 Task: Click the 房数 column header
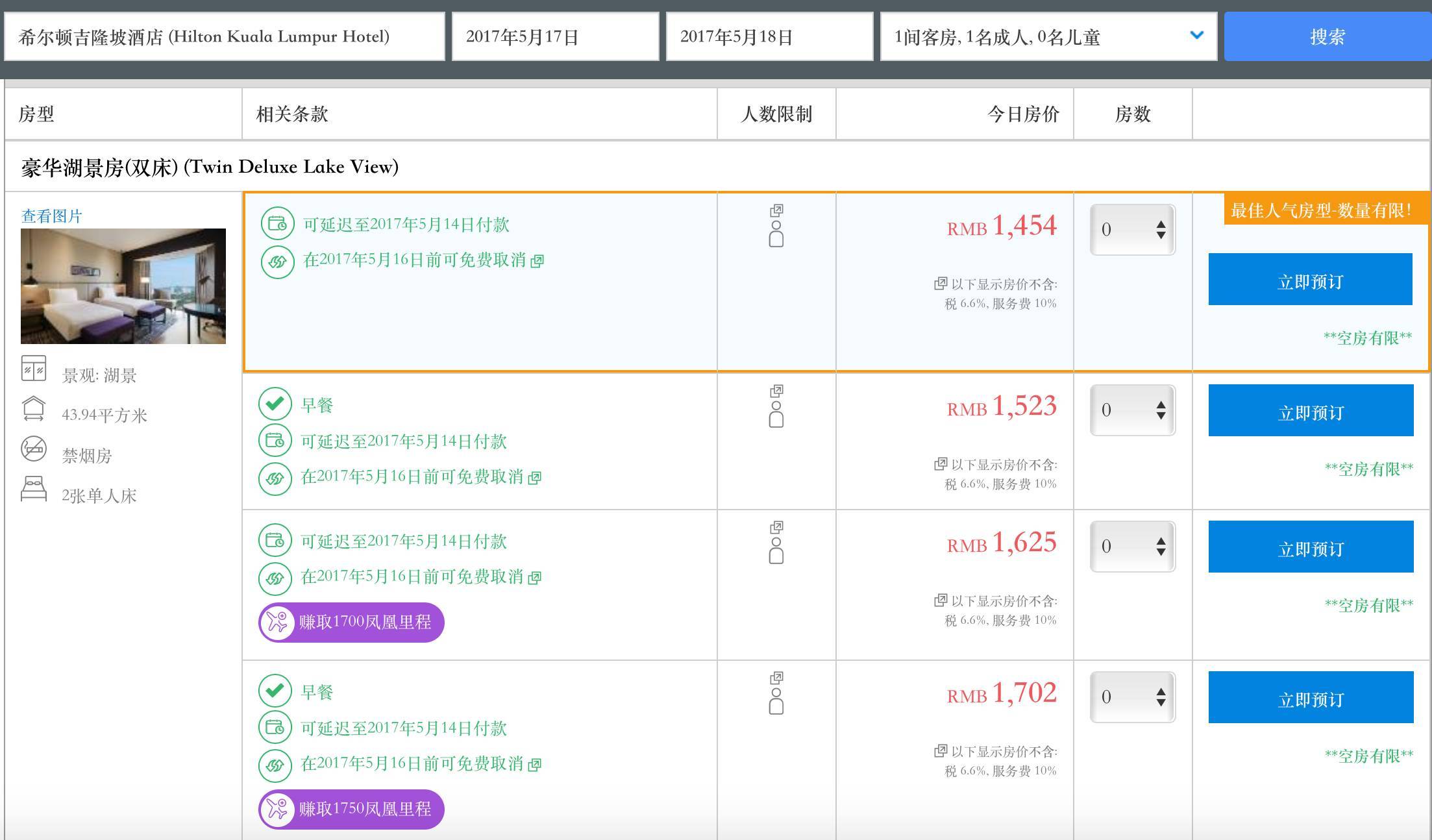click(x=1133, y=114)
